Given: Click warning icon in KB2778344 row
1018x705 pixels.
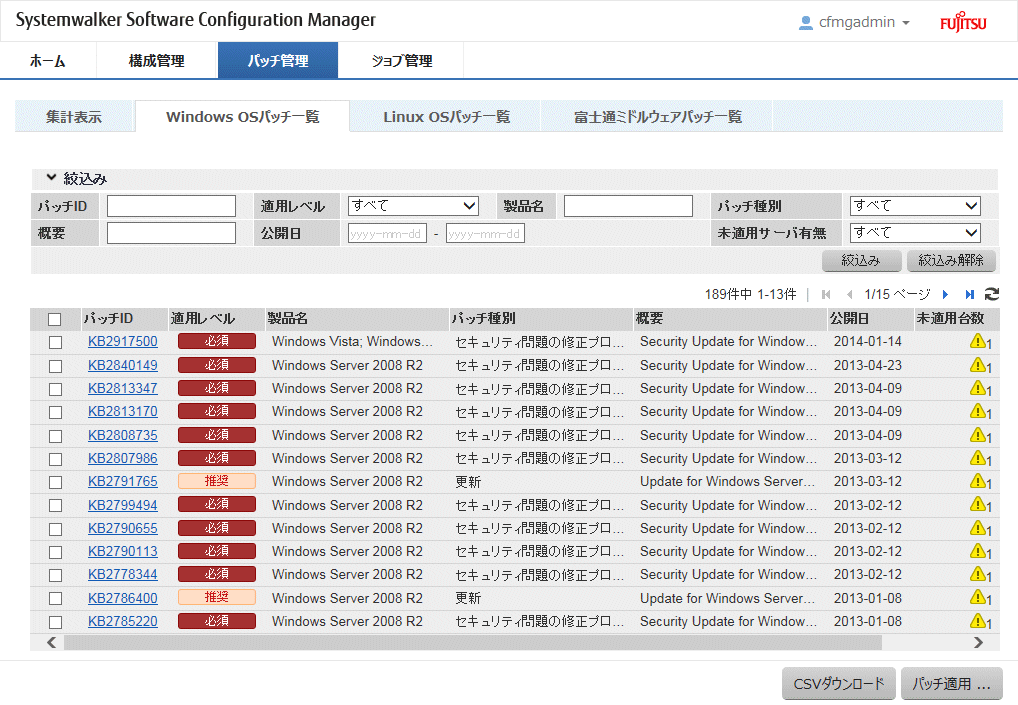Looking at the screenshot, I should pyautogui.click(x=978, y=574).
